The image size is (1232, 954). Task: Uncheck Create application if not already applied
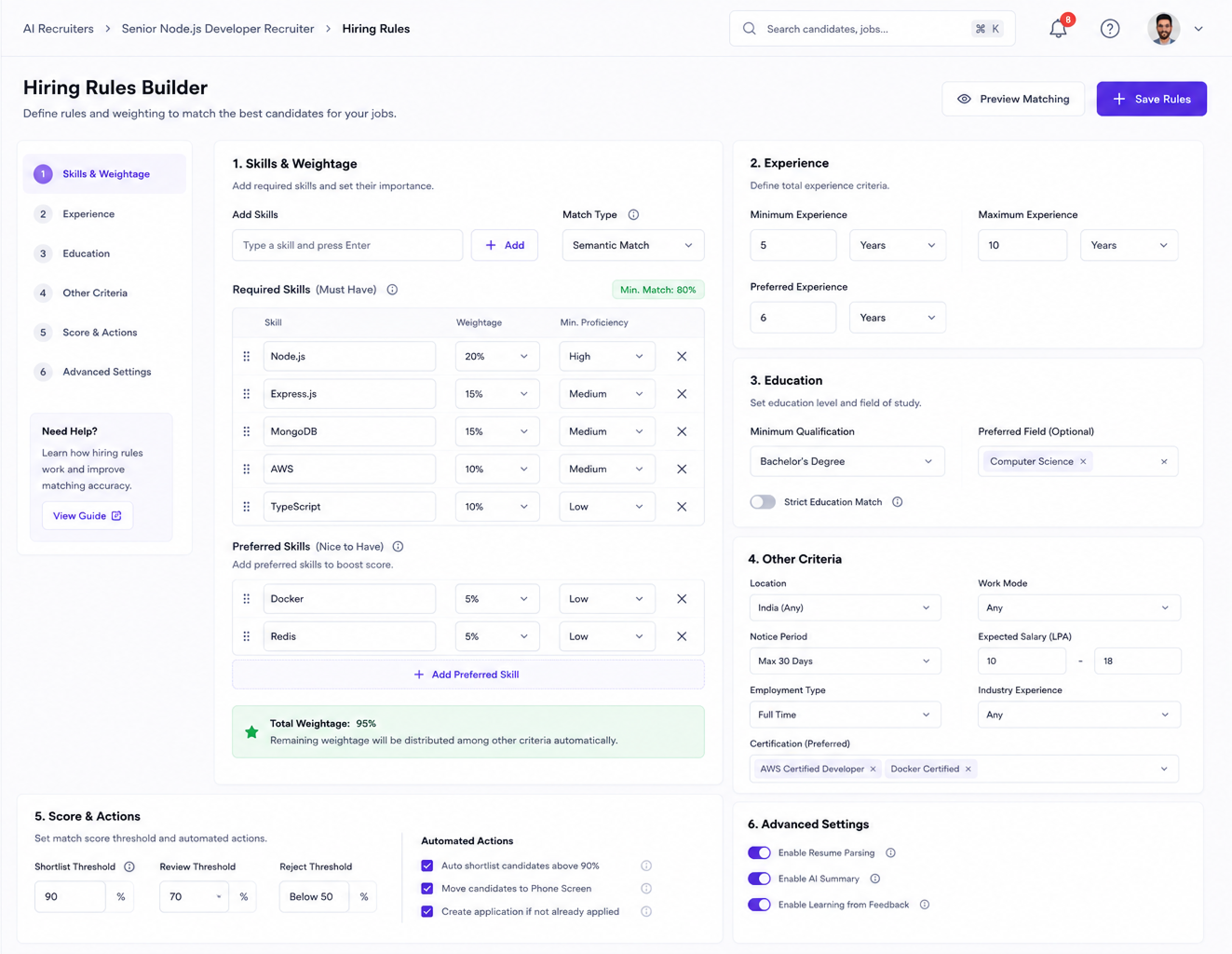click(x=427, y=912)
